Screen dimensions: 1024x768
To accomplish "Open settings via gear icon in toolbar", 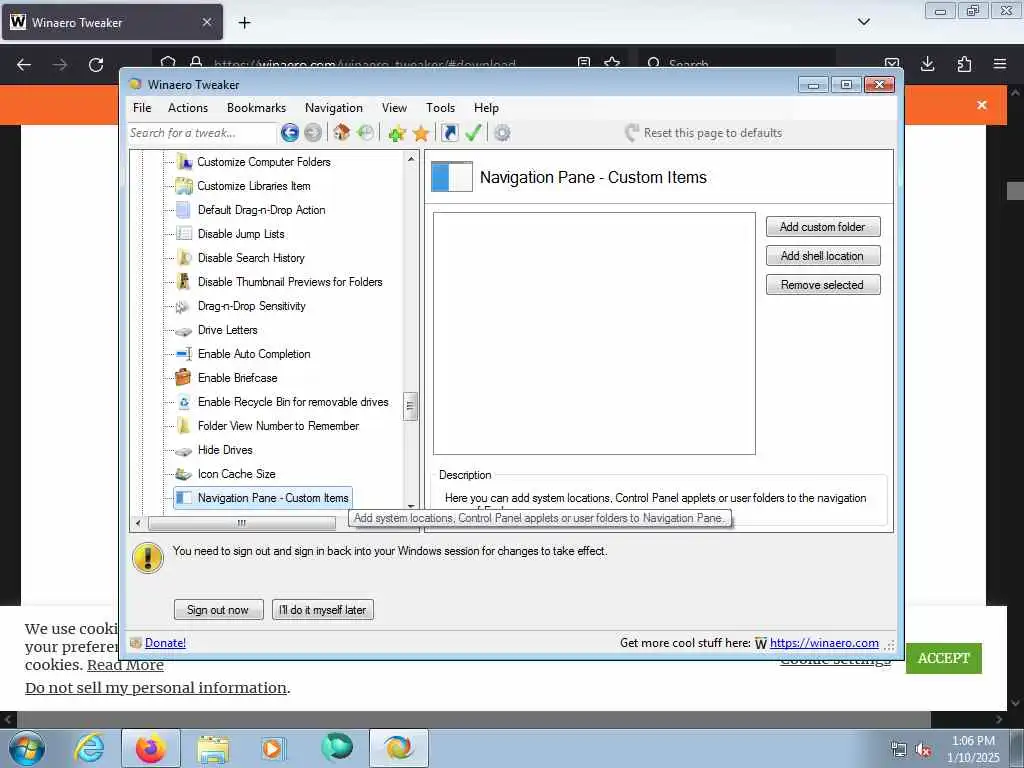I will 502,133.
